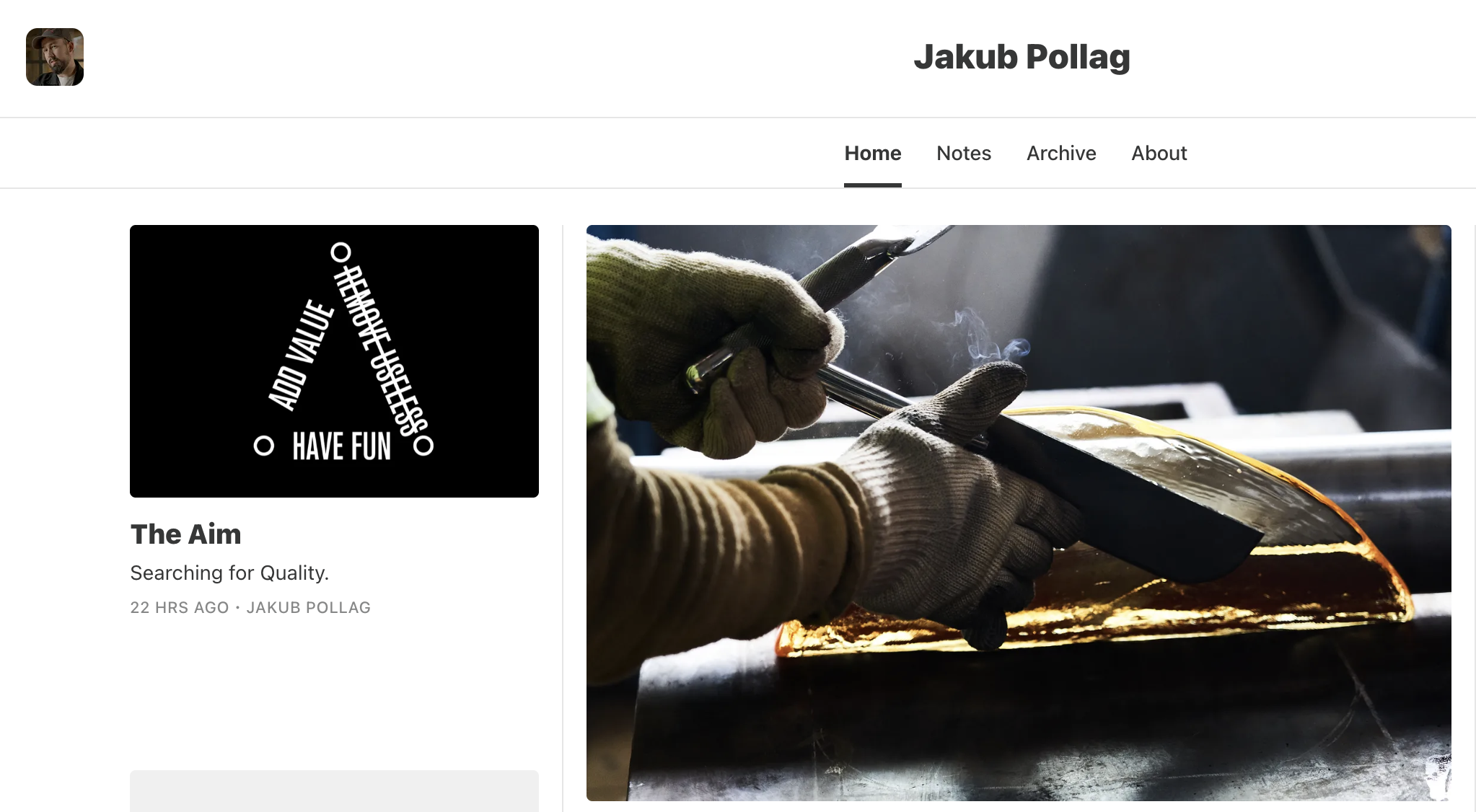Image resolution: width=1476 pixels, height=812 pixels.
Task: Click the 22 HRS AGO timestamp
Action: click(x=180, y=607)
